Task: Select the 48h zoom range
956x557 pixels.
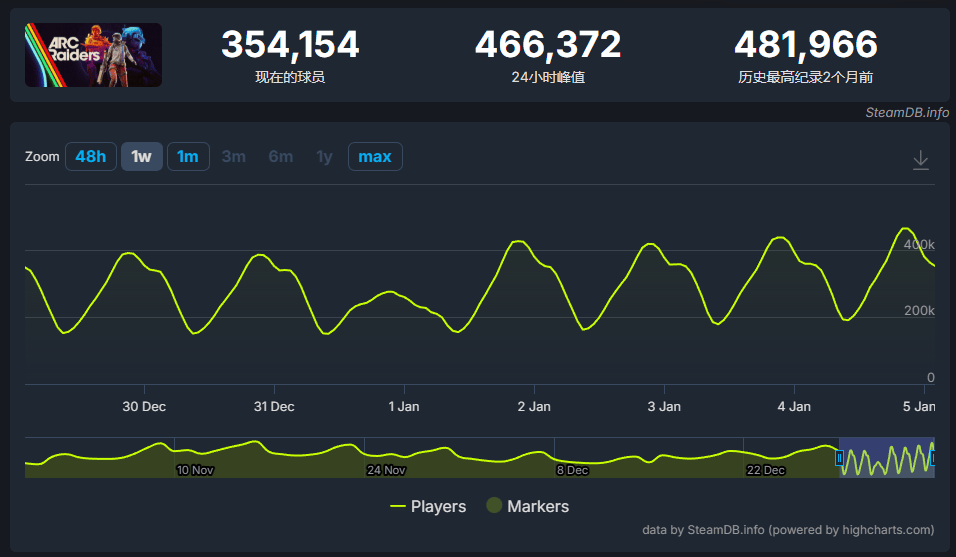Action: [x=90, y=157]
